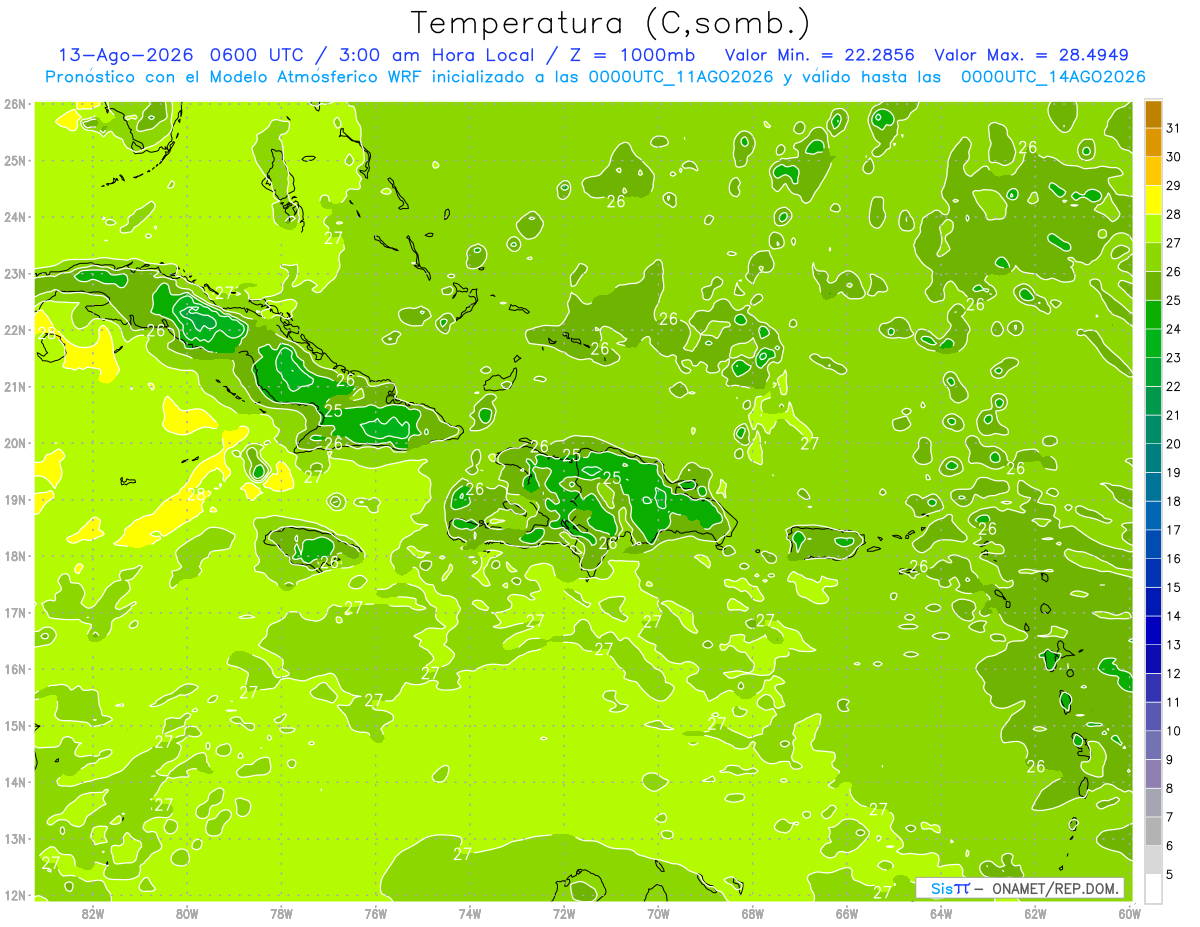The height and width of the screenshot is (927, 1200).
Task: Click the "0000UTC_14AGO2026" valid-until time
Action: tap(1052, 77)
